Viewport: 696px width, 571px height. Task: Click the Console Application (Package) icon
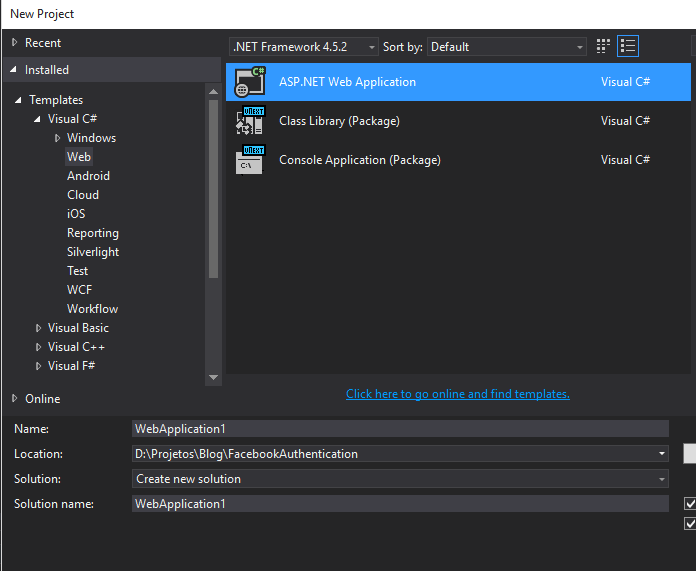click(x=249, y=160)
